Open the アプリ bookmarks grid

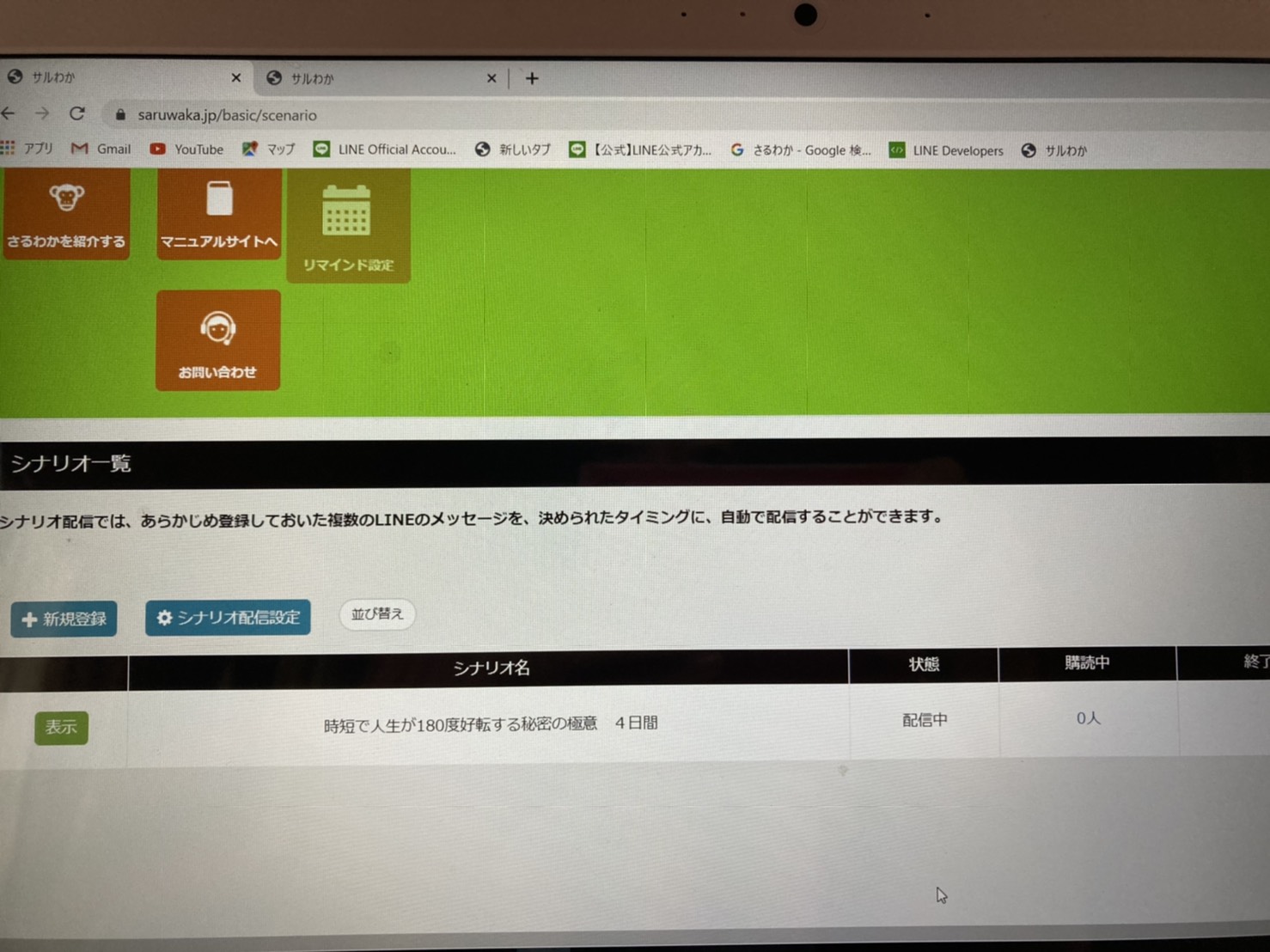point(27,149)
